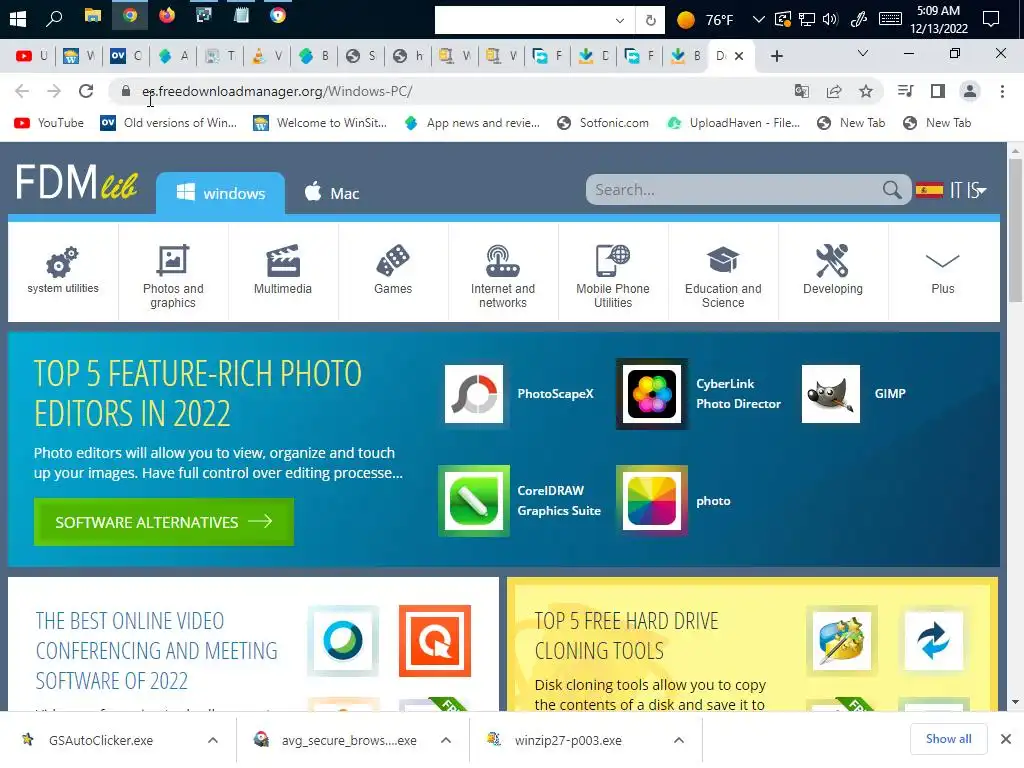Click the address bar URL

point(277,91)
